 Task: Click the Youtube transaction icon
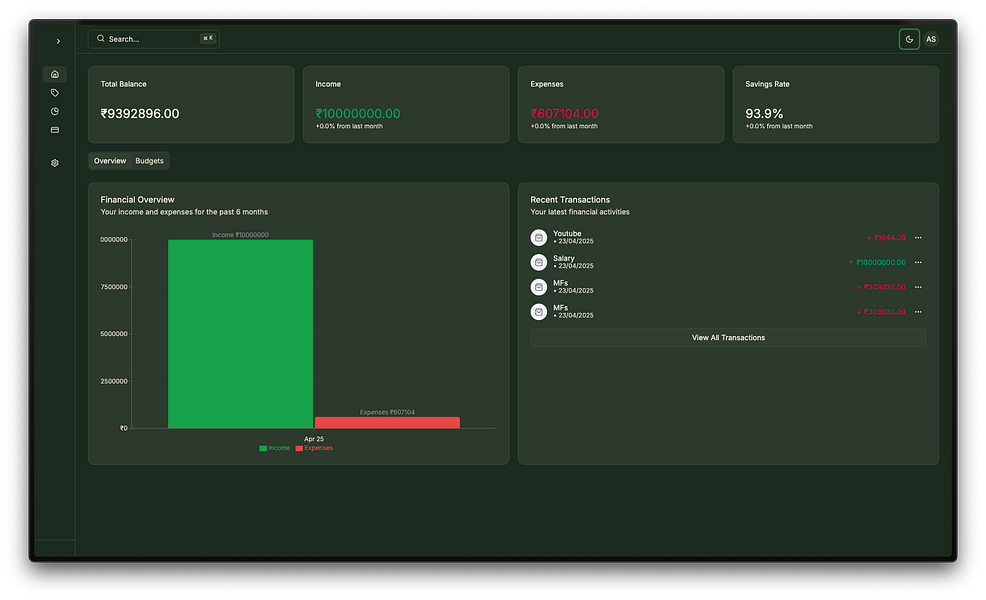pyautogui.click(x=538, y=237)
